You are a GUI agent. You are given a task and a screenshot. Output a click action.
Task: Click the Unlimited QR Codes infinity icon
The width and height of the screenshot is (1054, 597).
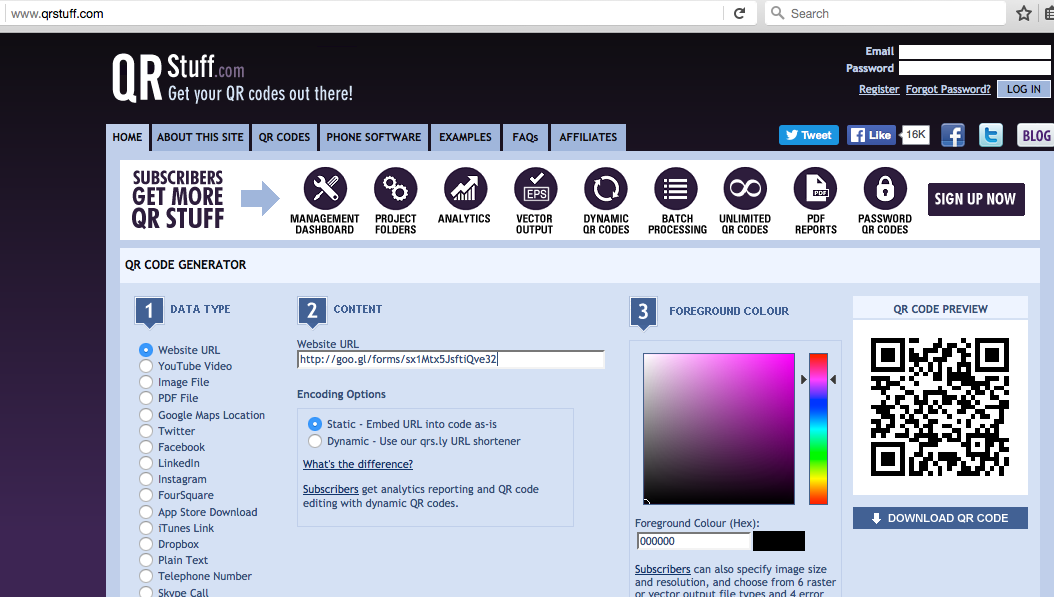[745, 189]
